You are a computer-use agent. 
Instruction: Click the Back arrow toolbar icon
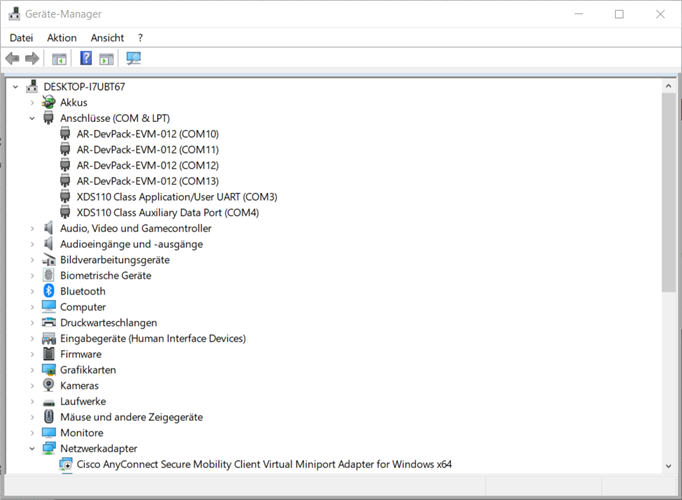(12, 58)
